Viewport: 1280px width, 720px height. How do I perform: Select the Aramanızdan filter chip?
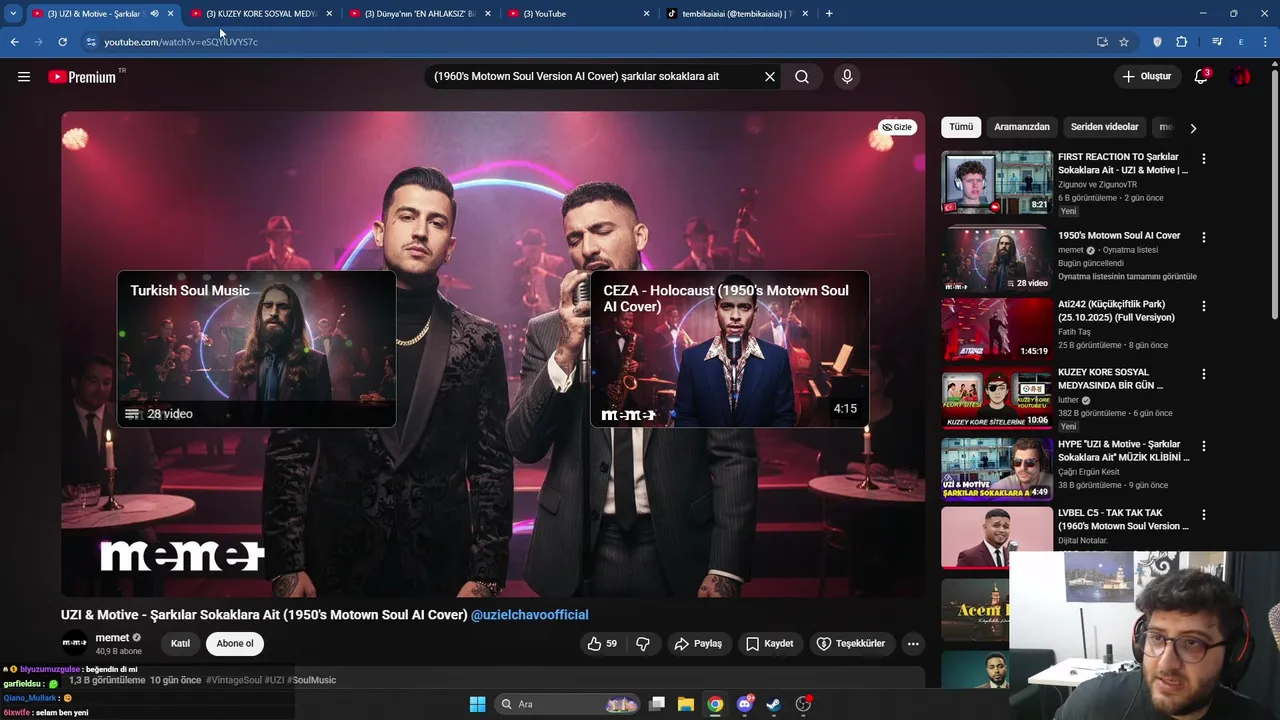[x=1022, y=127]
